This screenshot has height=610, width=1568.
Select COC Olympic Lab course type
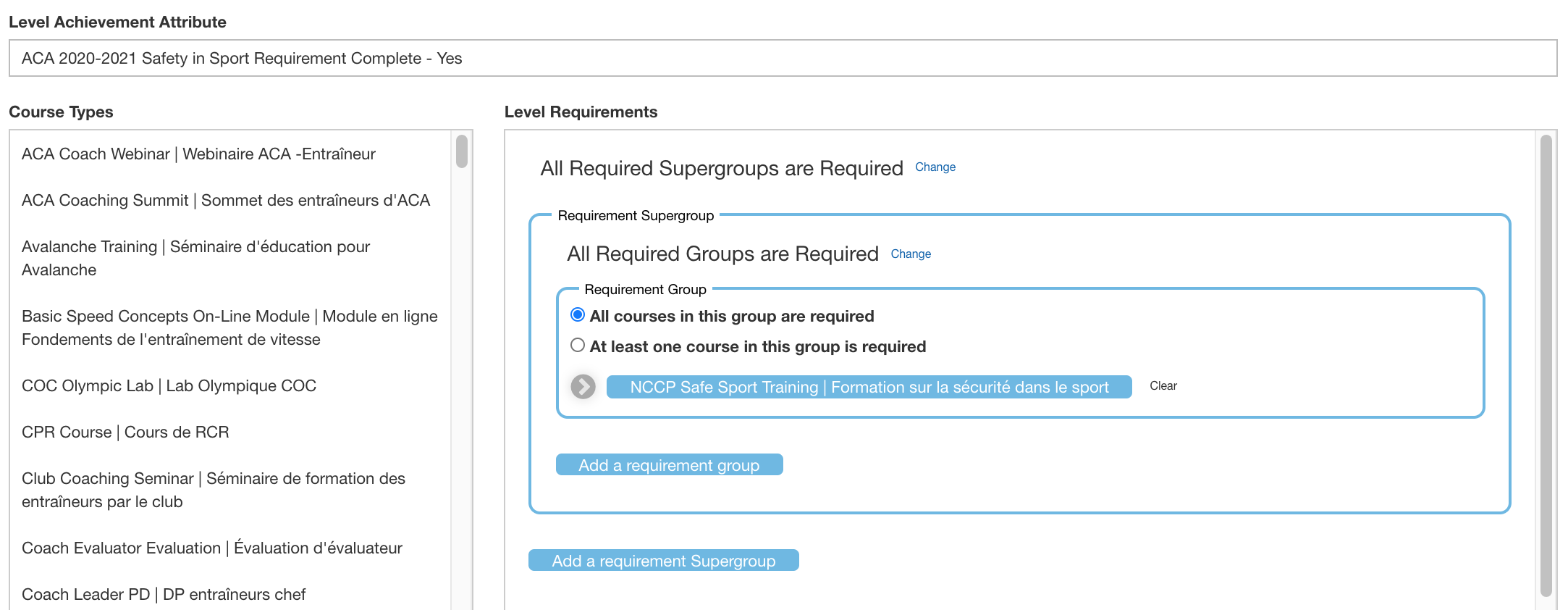pyautogui.click(x=169, y=385)
